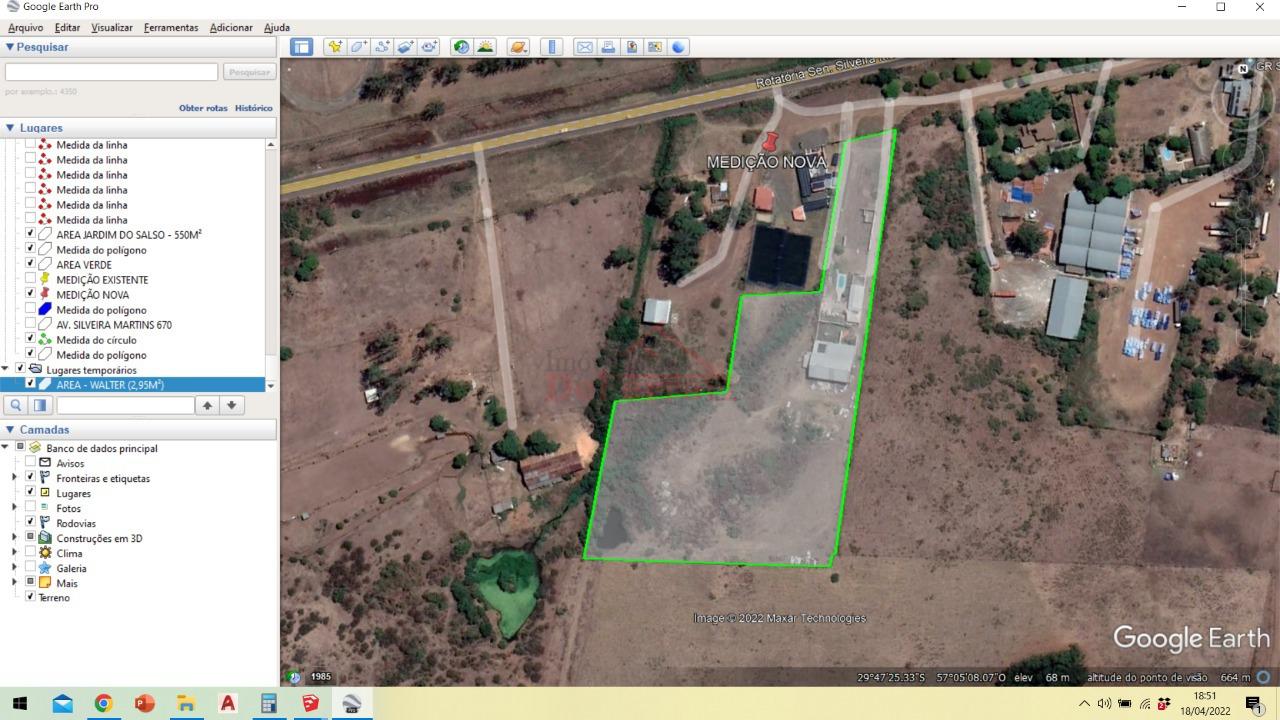
Task: Select the Add Polygon tool
Action: pyautogui.click(x=359, y=47)
